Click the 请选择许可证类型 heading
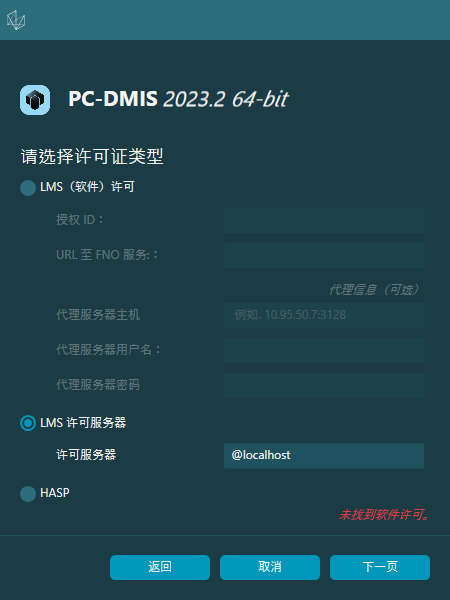 pos(92,157)
